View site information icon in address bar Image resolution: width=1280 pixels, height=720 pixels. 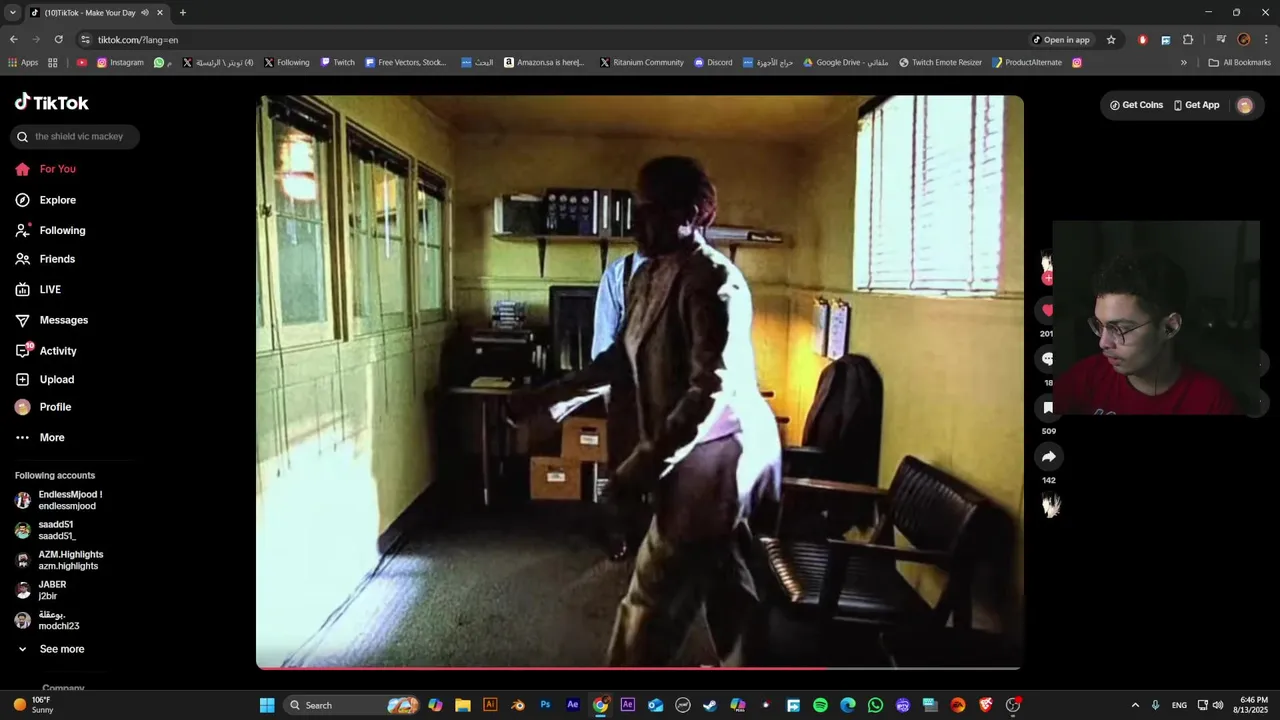[x=86, y=40]
